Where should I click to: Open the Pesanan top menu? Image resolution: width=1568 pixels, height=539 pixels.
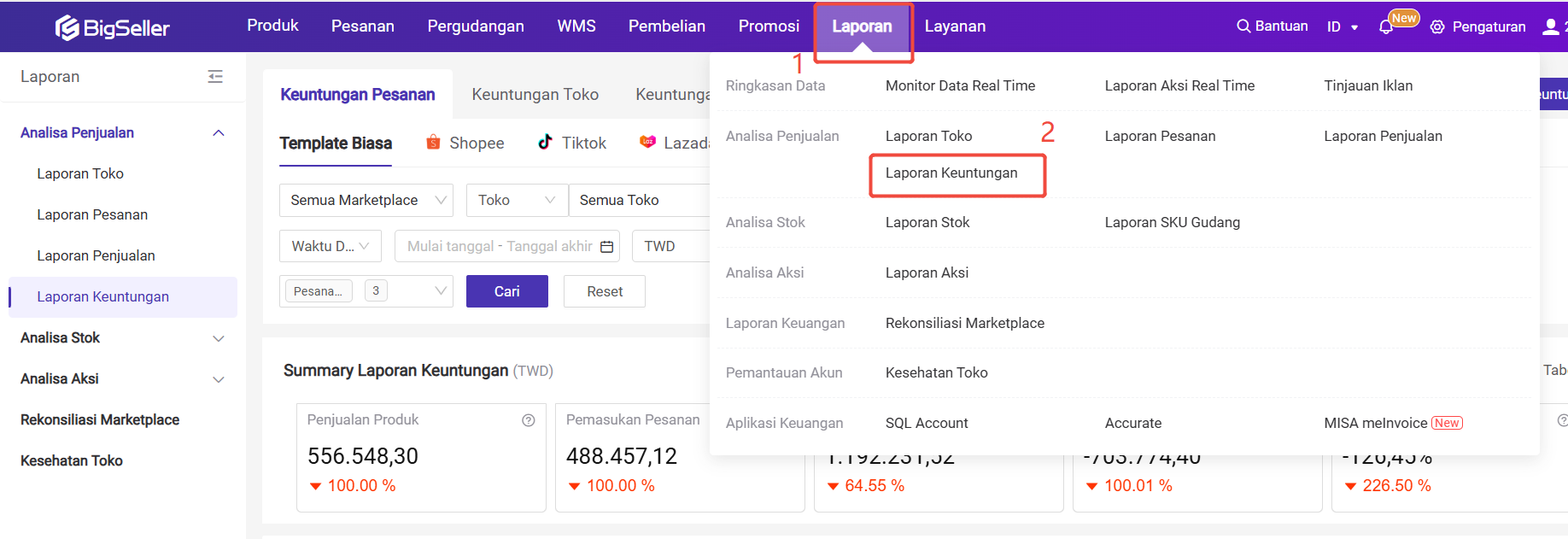coord(363,26)
